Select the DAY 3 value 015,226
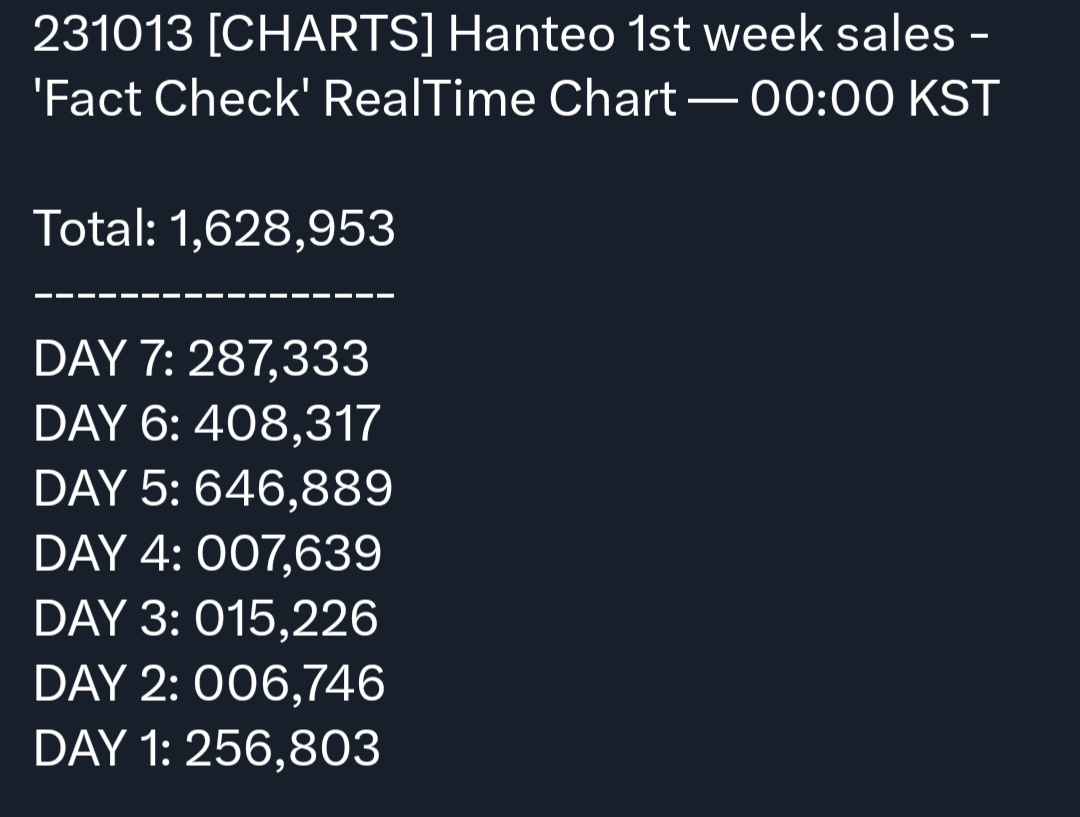Screen dimensions: 1080x817 point(286,618)
